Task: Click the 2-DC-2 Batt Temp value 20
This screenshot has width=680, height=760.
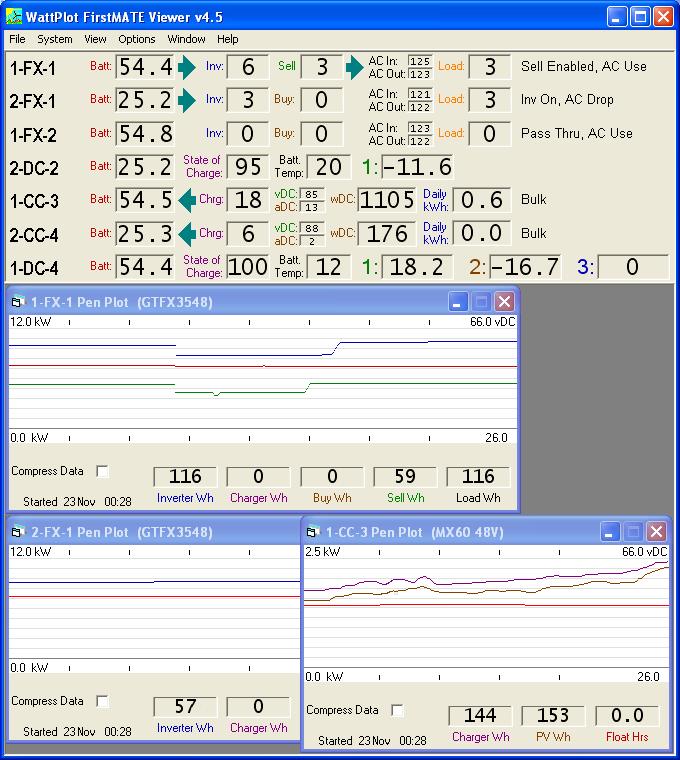Action: tap(328, 167)
